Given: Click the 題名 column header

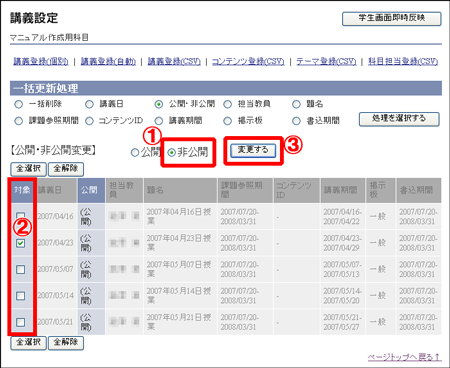Looking at the screenshot, I should 180,190.
